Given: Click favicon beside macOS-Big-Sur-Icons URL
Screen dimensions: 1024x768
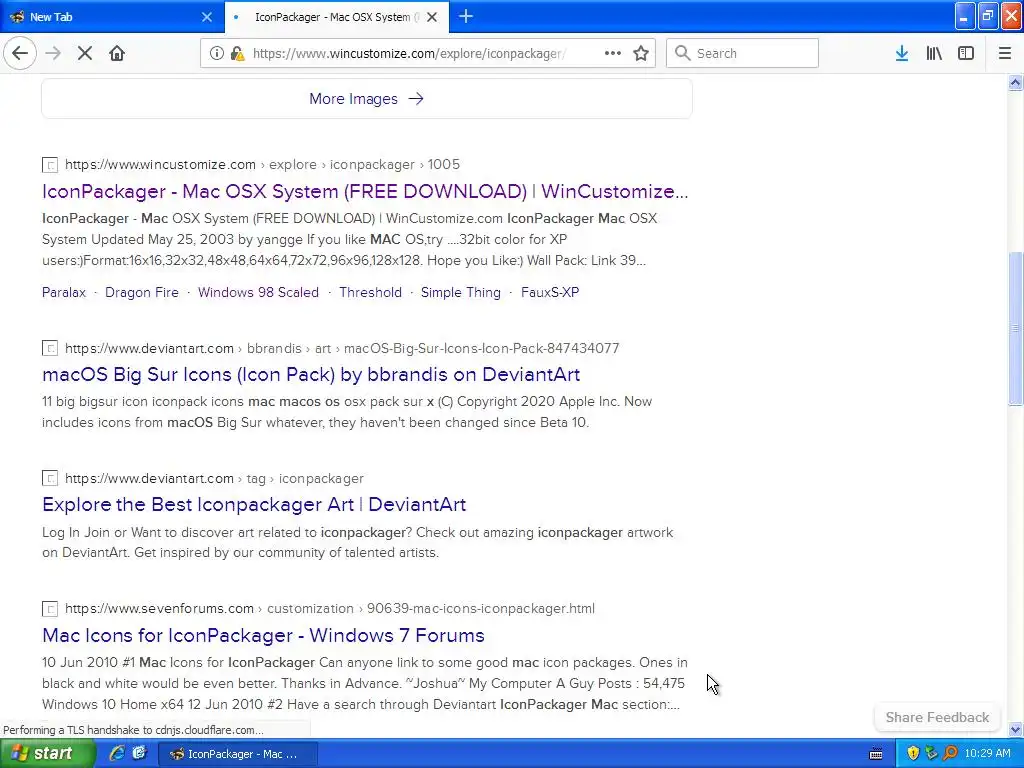Looking at the screenshot, I should point(50,349).
